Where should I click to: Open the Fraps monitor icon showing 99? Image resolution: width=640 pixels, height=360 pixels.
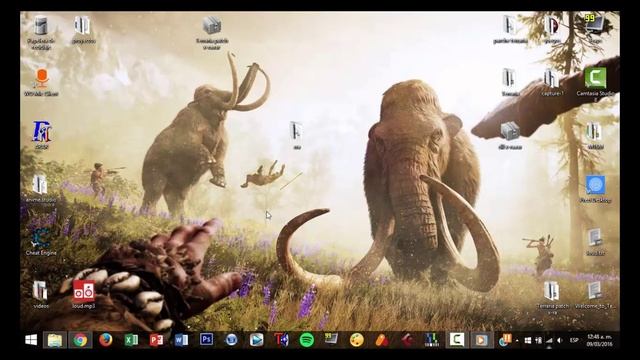[595, 28]
